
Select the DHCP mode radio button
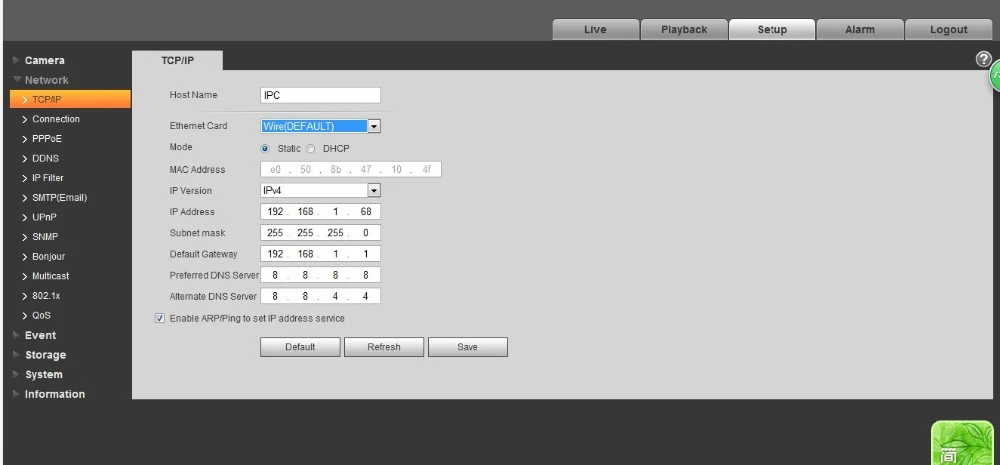[311, 149]
